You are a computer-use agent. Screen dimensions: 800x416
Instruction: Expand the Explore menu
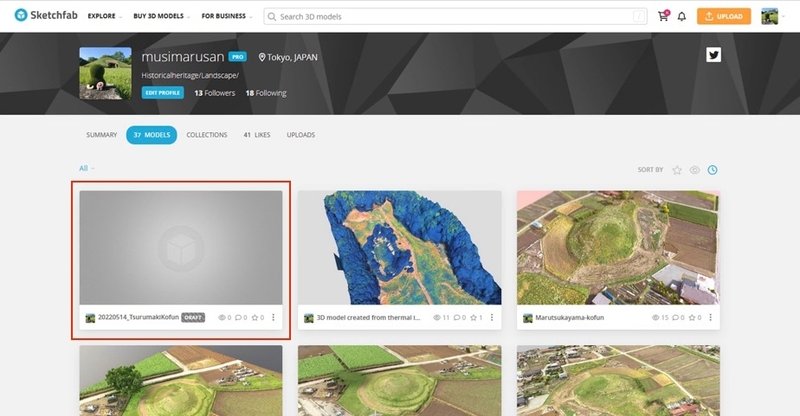point(105,16)
